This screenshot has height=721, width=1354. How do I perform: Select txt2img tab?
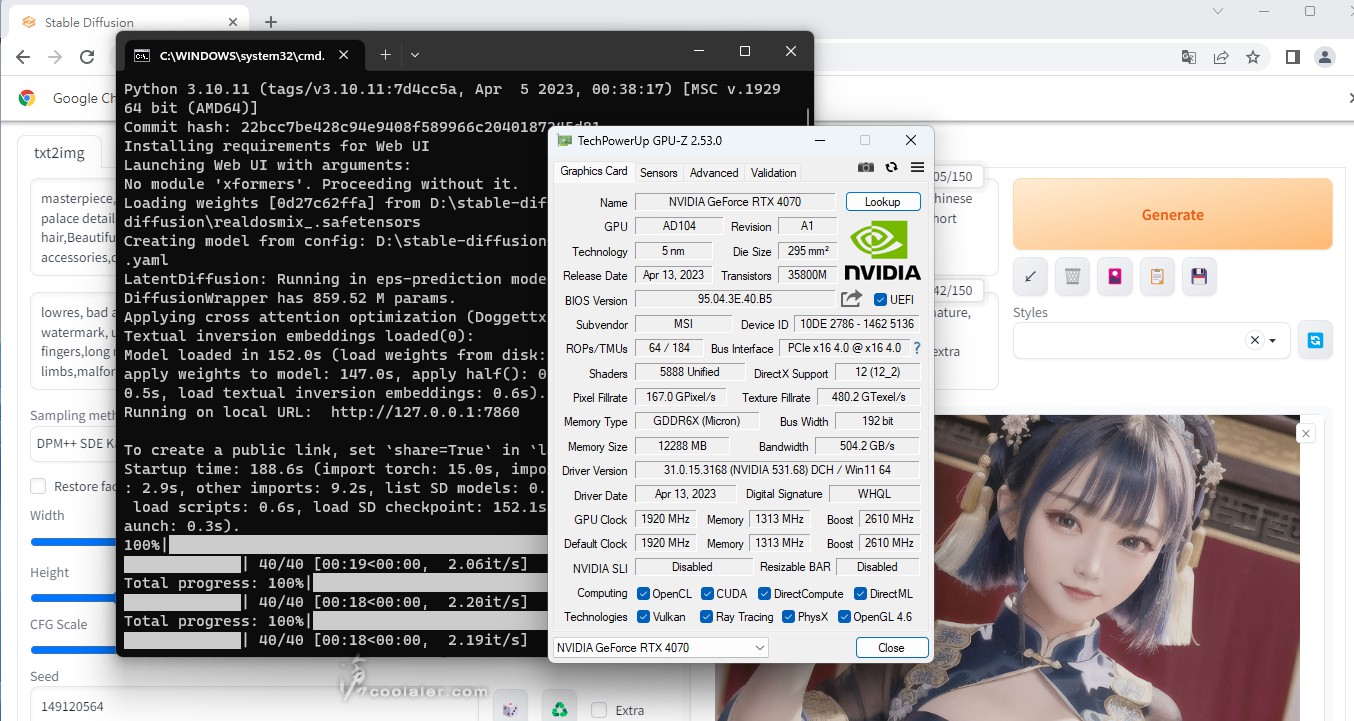click(x=59, y=153)
